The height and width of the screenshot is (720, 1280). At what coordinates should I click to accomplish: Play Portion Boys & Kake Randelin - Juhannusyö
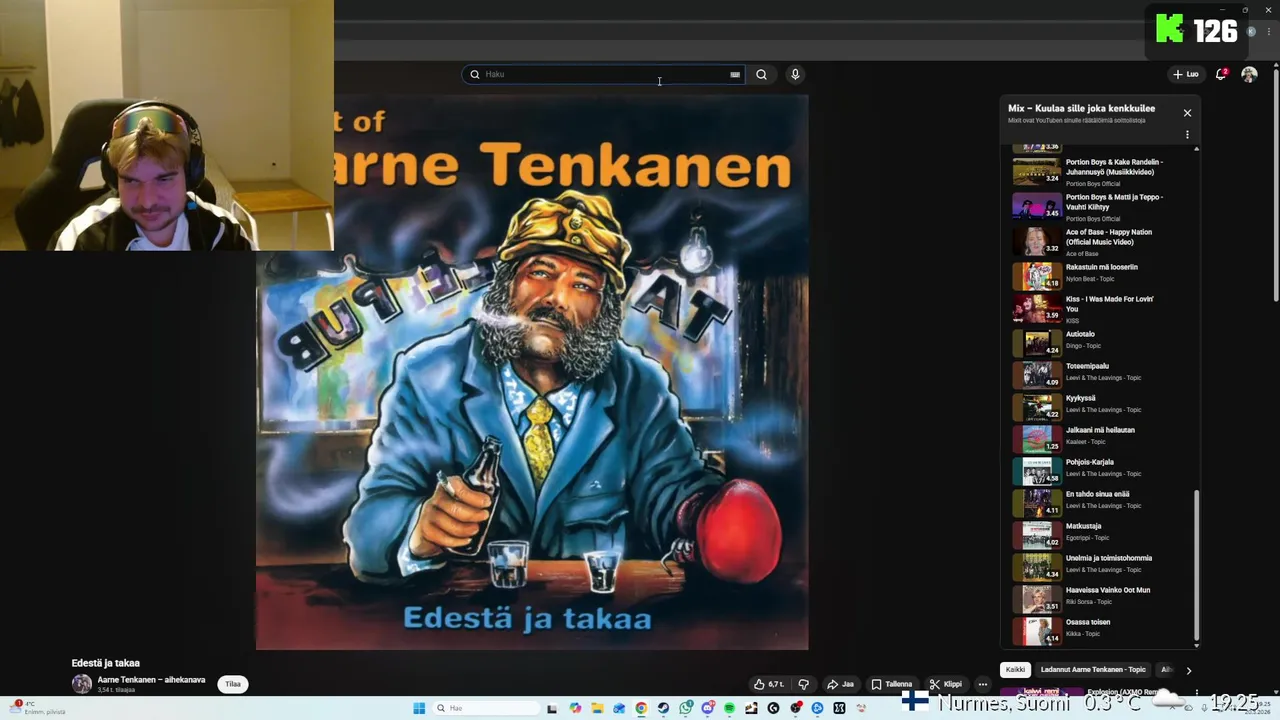point(1104,172)
